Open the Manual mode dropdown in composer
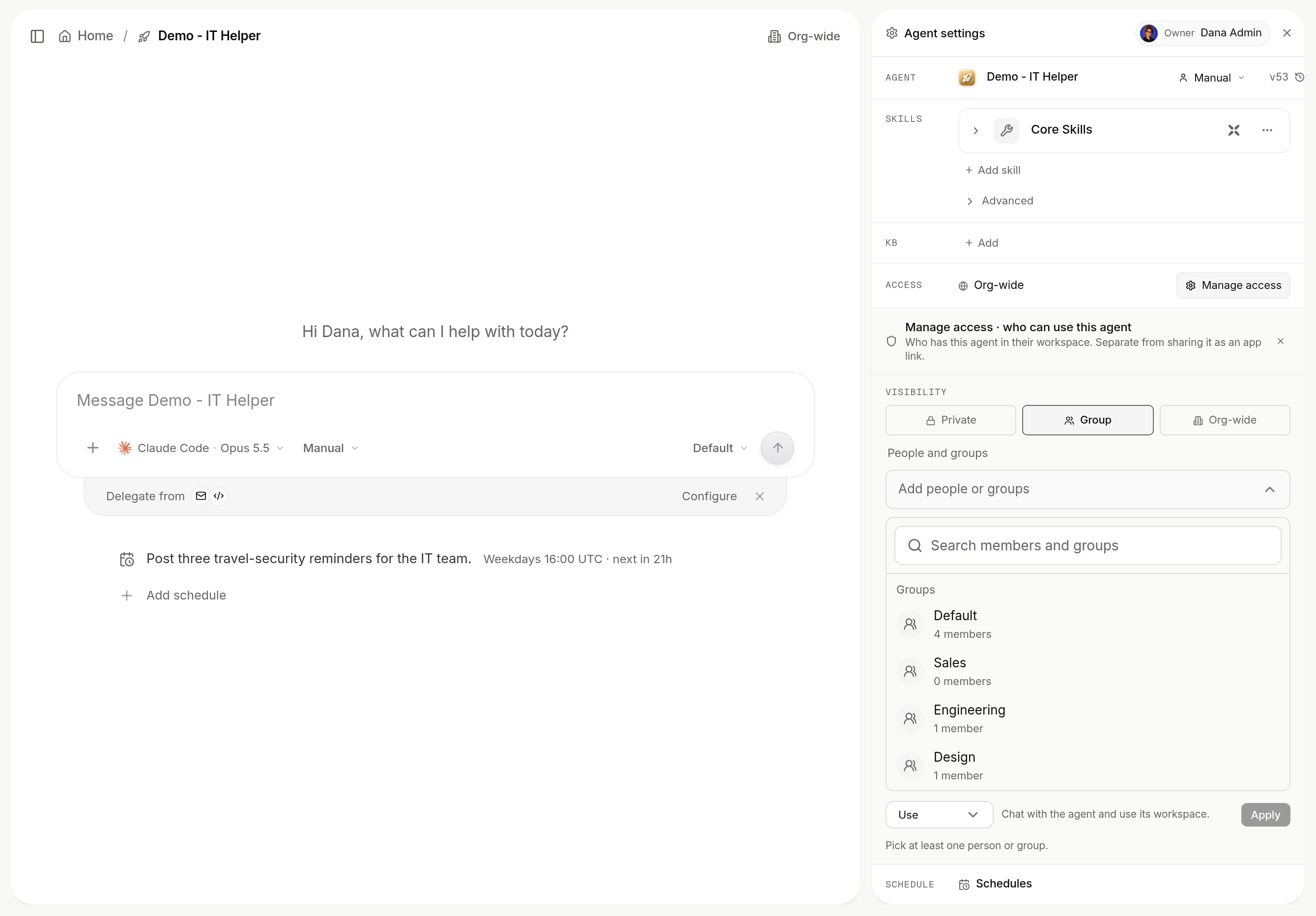Image resolution: width=1316 pixels, height=916 pixels. click(x=331, y=448)
